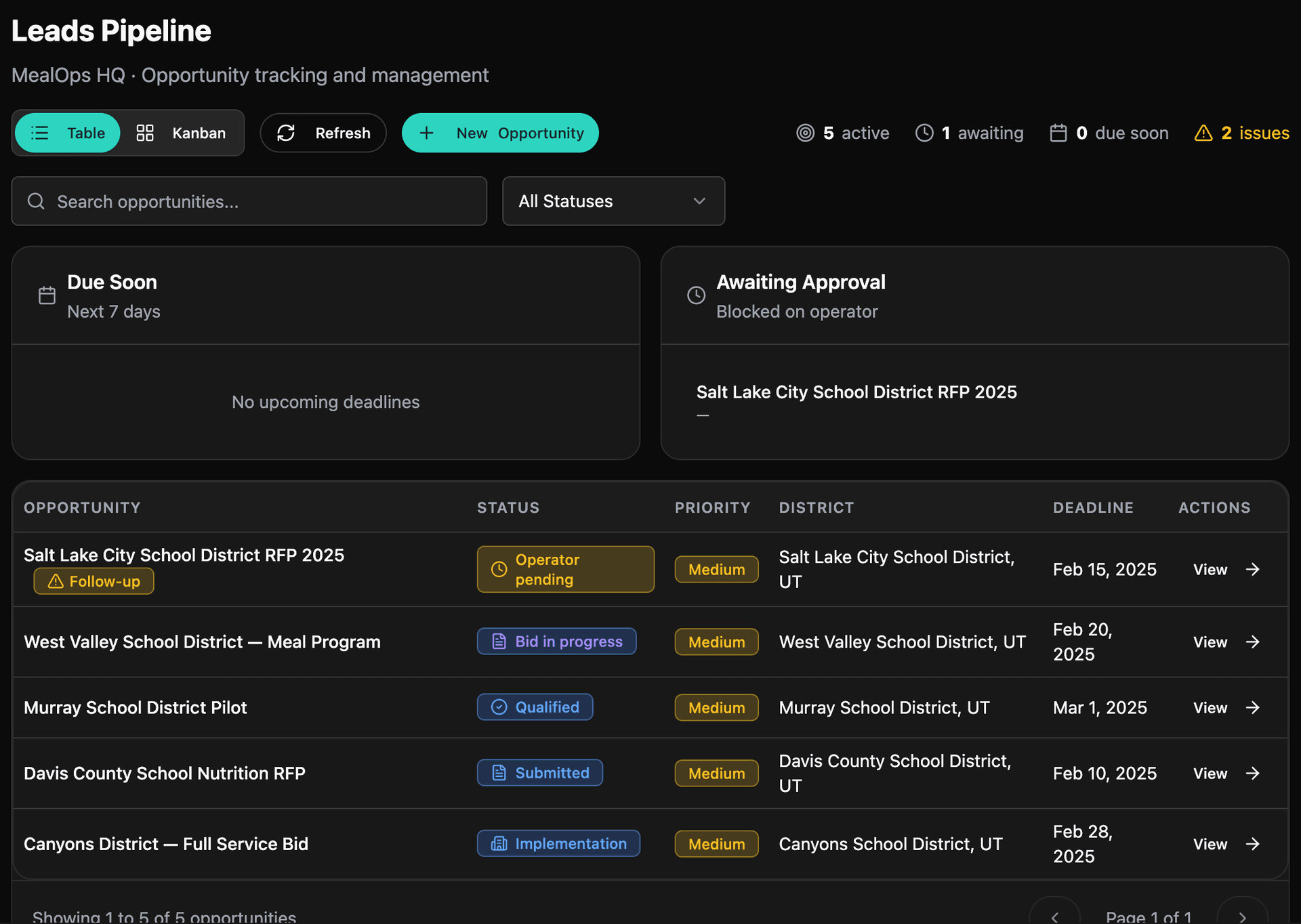Click the refresh icon

click(287, 133)
